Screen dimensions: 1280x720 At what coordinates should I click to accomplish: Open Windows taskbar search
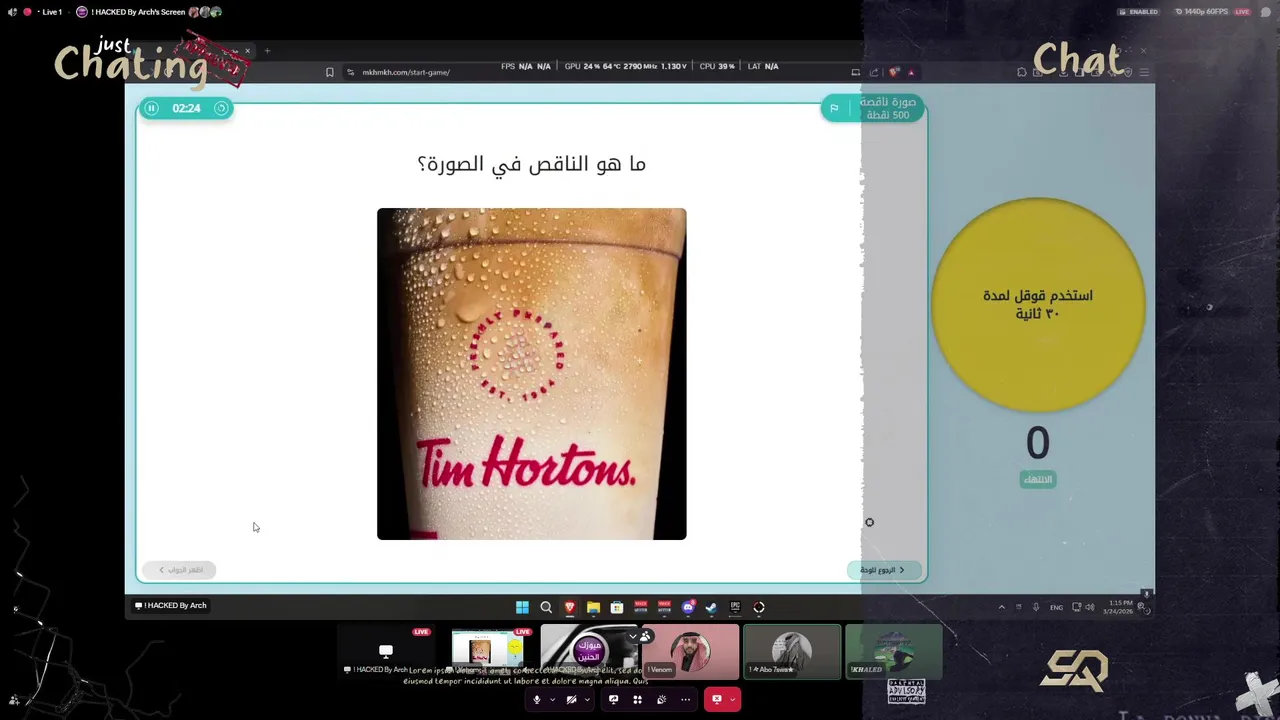point(546,607)
